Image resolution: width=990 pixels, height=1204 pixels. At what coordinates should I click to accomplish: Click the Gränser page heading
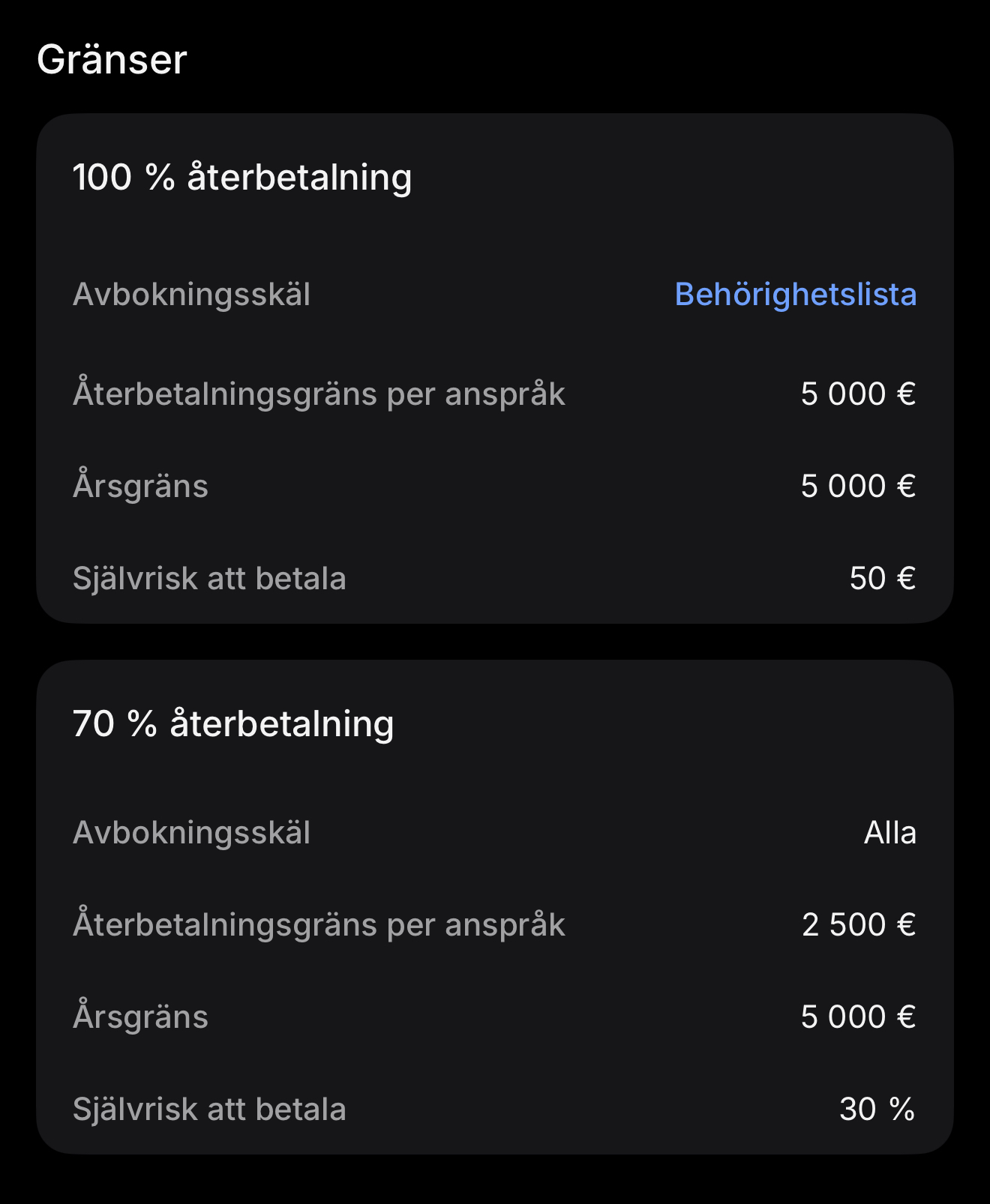click(x=112, y=59)
